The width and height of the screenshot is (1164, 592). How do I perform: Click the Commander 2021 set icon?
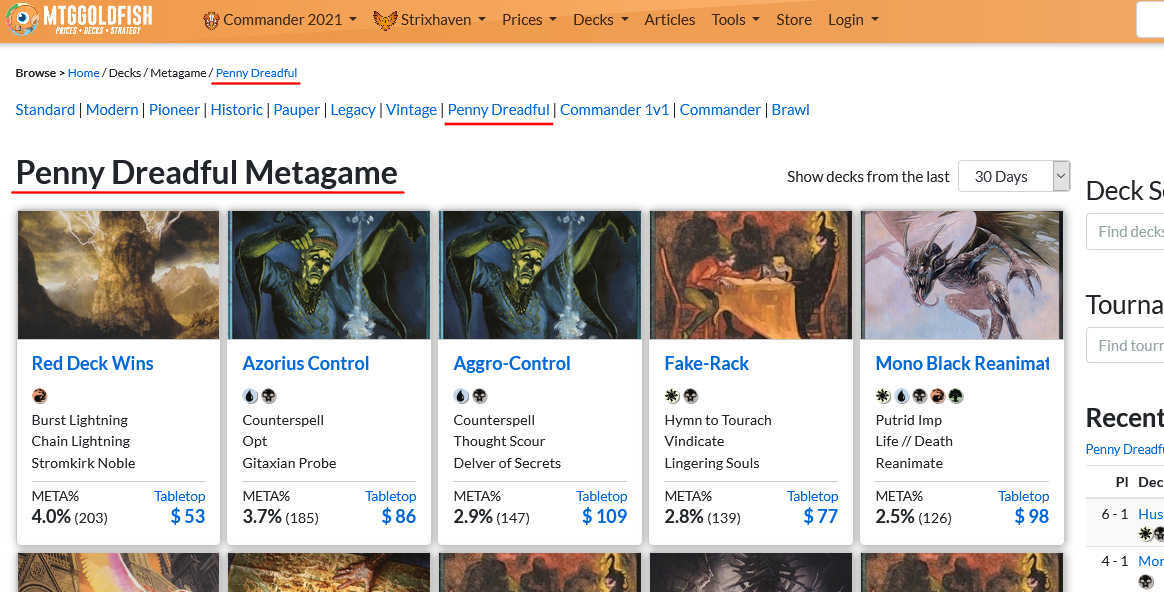[x=210, y=20]
